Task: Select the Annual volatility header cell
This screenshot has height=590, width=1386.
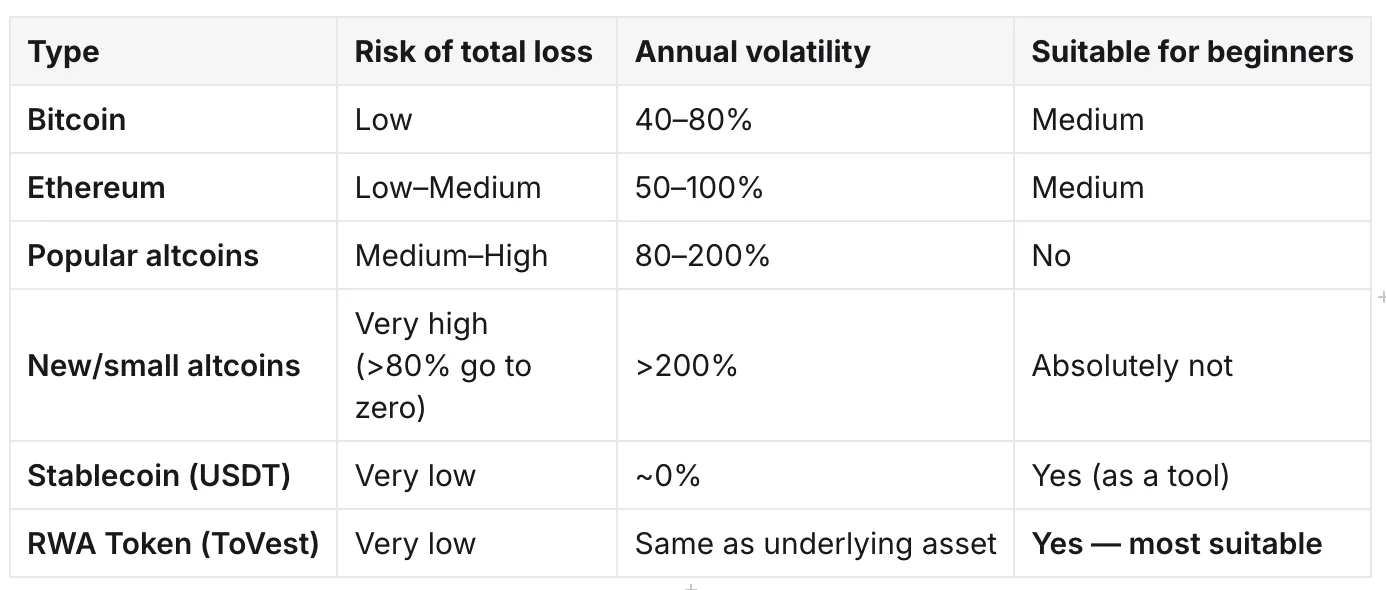Action: coord(815,51)
